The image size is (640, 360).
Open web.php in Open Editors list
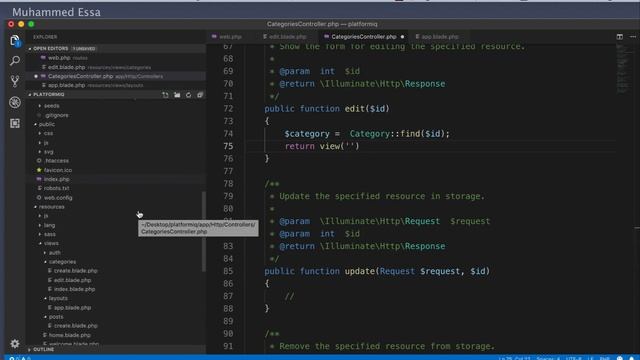[x=116, y=58]
